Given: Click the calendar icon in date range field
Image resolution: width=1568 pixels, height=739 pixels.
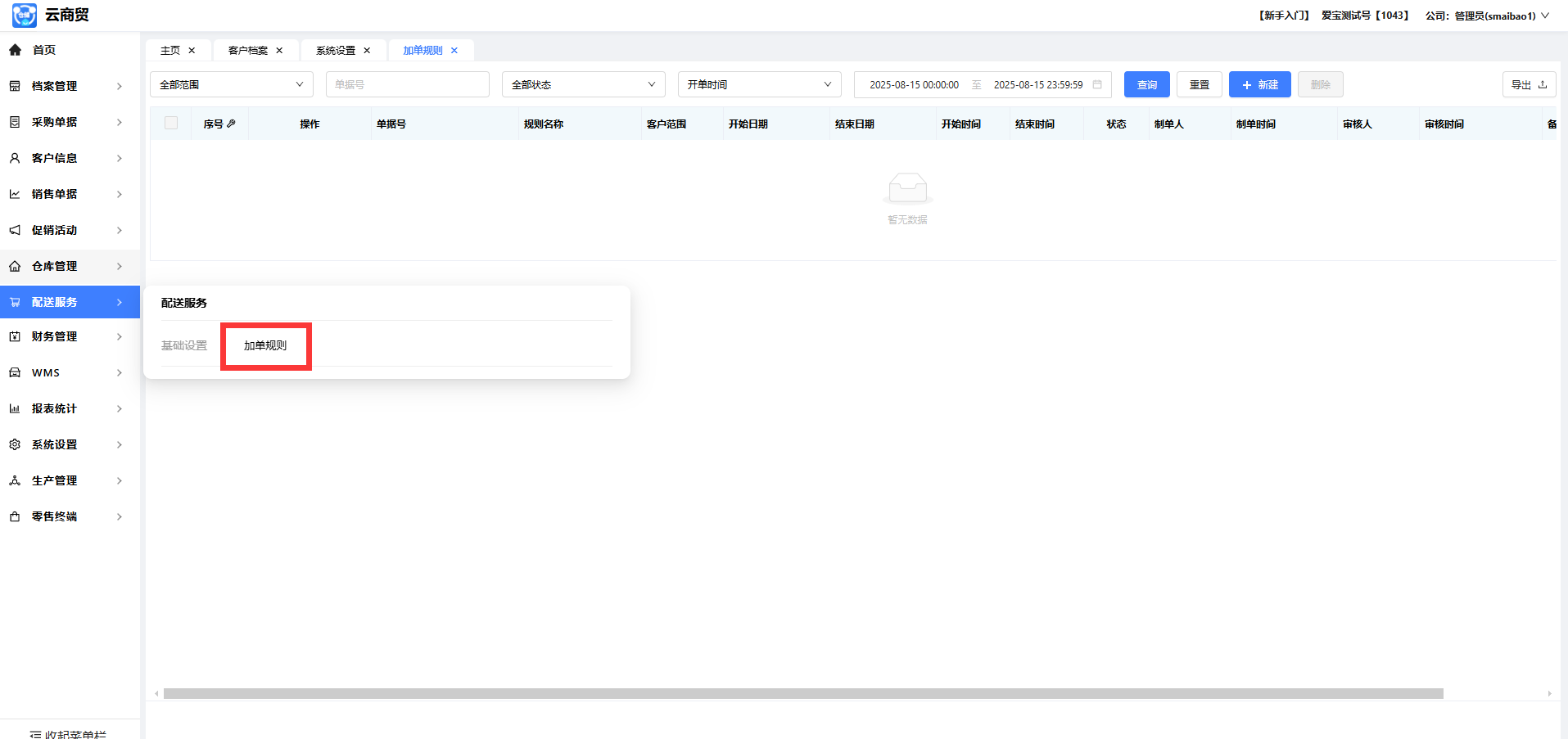Looking at the screenshot, I should (1097, 84).
